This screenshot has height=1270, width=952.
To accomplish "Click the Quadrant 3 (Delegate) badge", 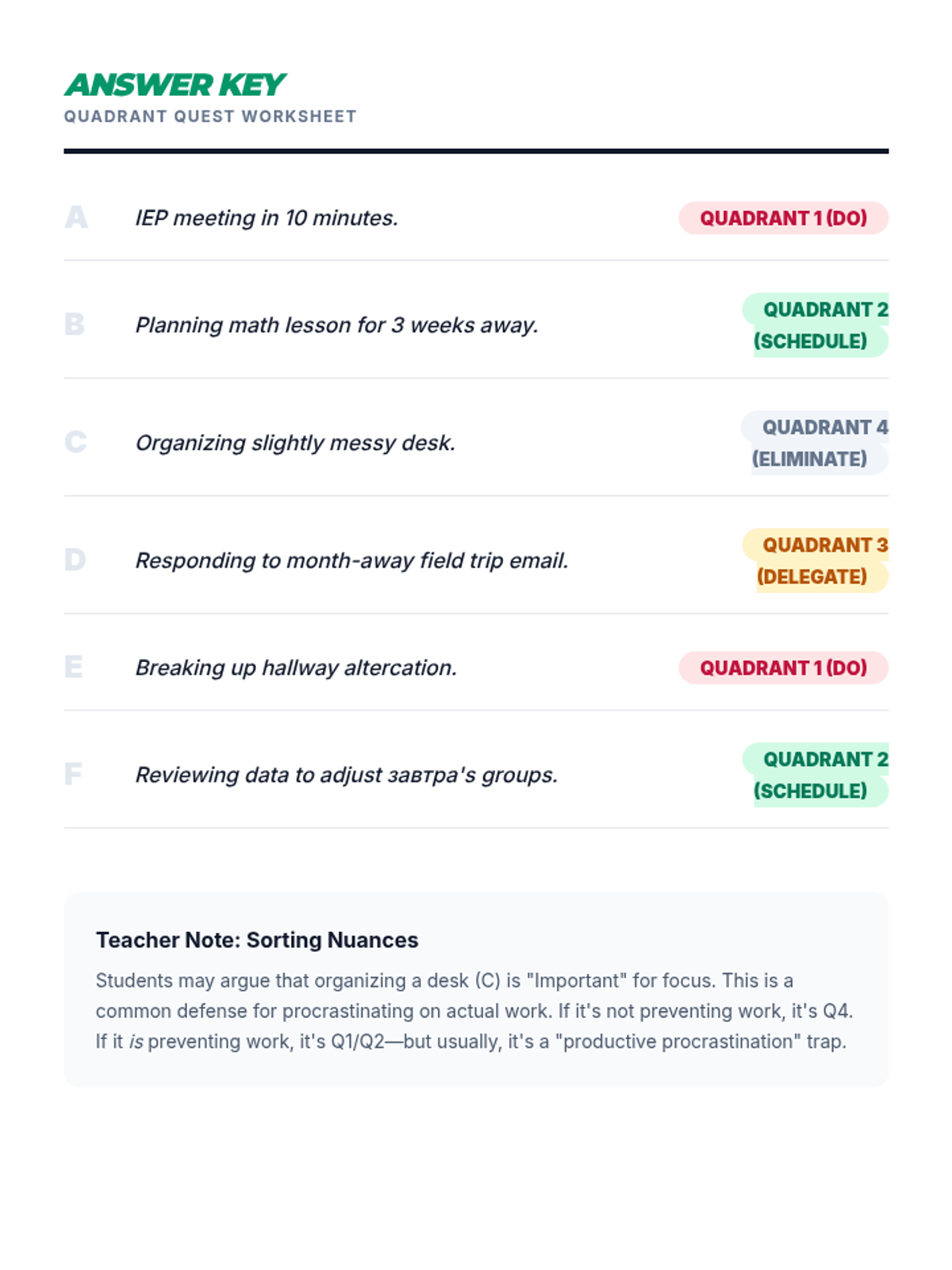I will 817,560.
